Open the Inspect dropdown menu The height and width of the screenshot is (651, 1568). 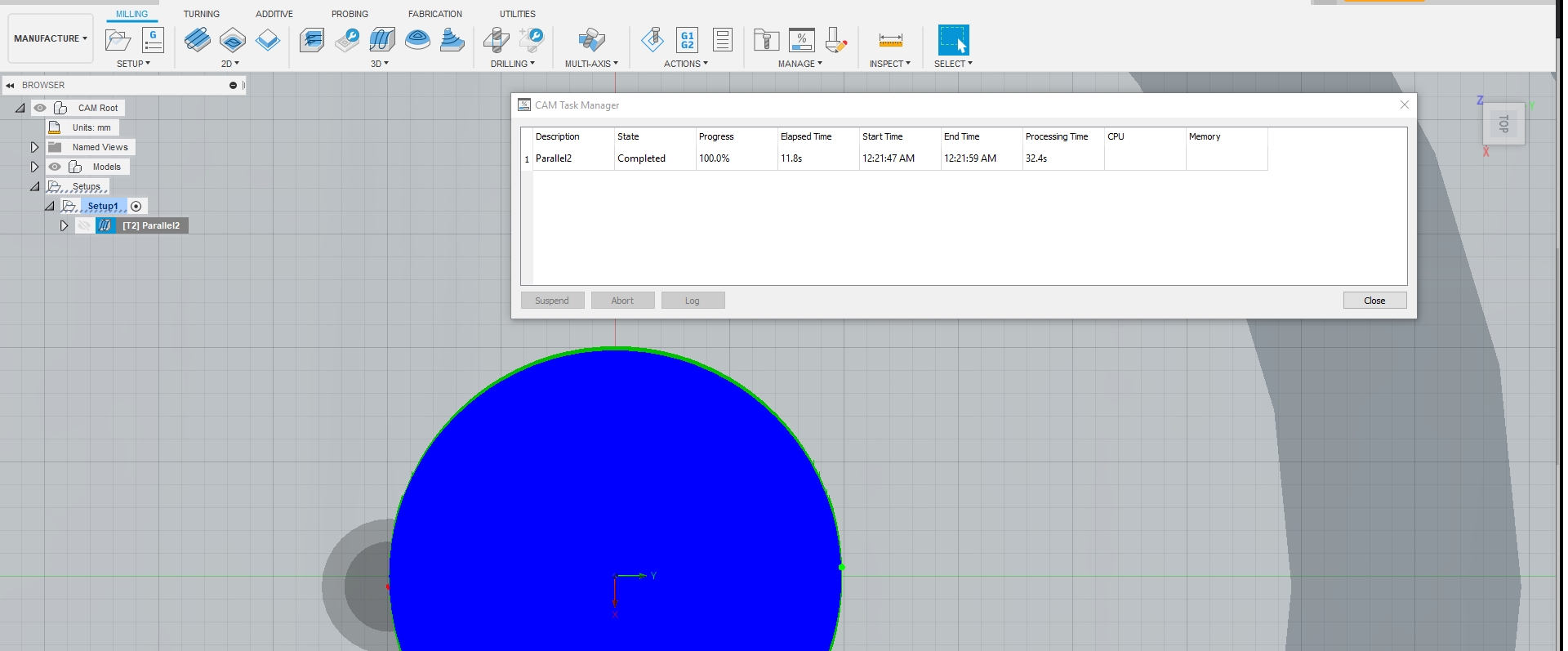coord(890,64)
